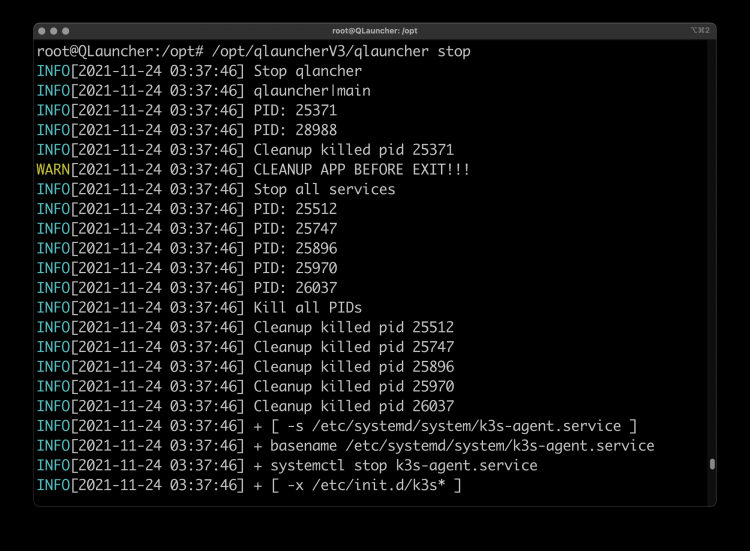Click the 'qlauncher|main' log entry
This screenshot has height=551, width=750.
(312, 90)
